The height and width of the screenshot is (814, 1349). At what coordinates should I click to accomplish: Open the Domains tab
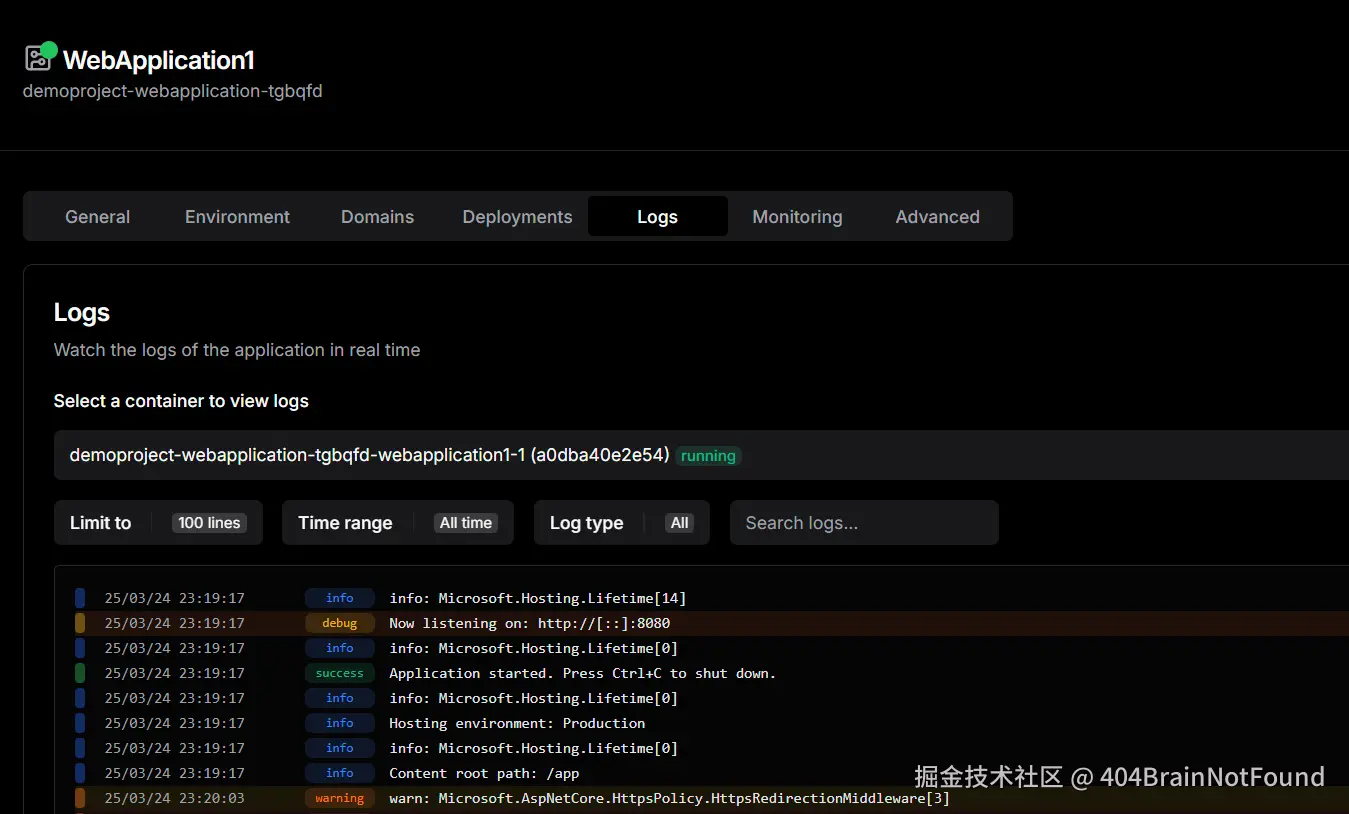coord(377,217)
